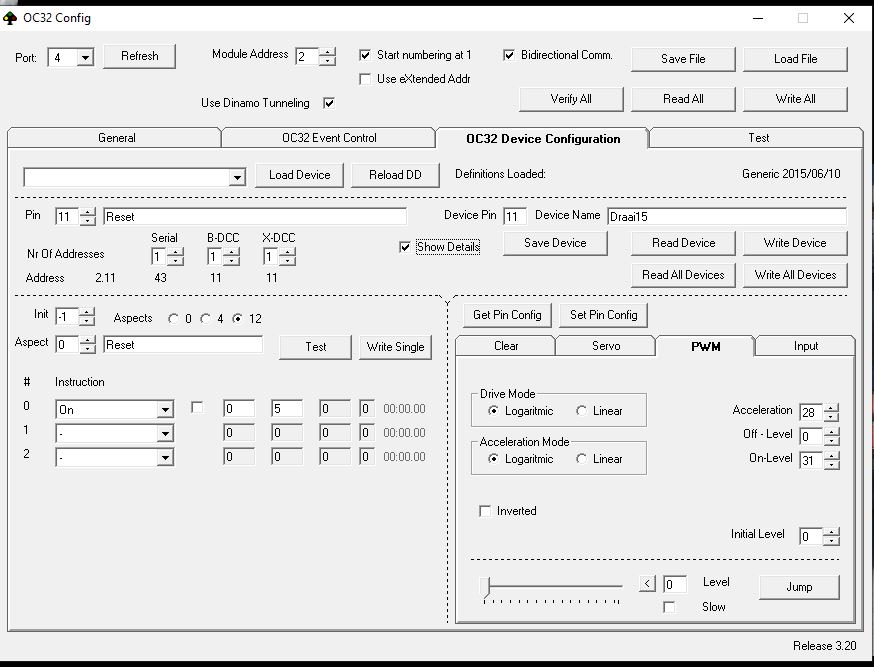Increase the Module Address spinner value
Screen dimensions: 874x667
(328, 51)
